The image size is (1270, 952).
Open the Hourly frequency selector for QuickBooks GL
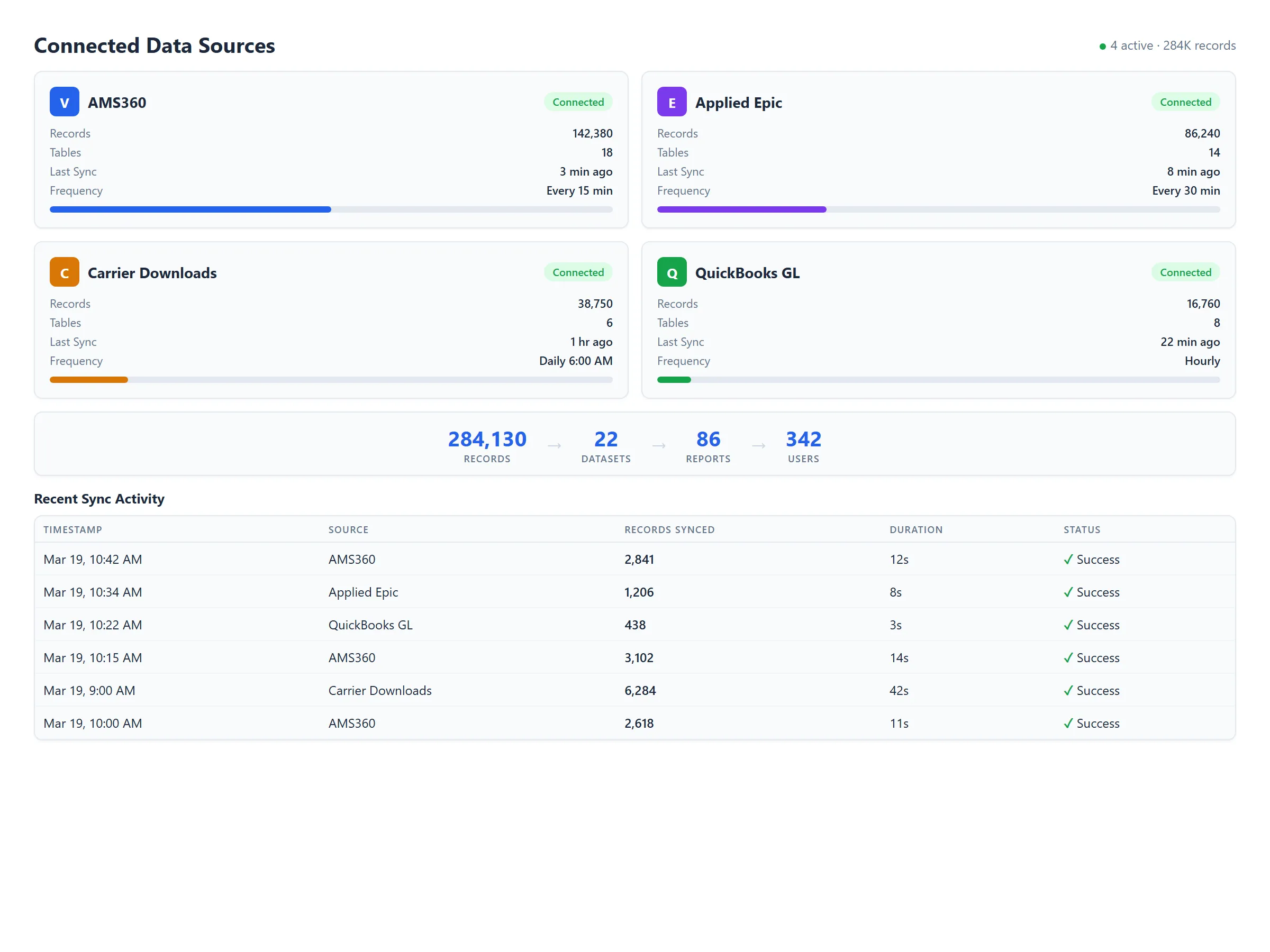point(1202,361)
